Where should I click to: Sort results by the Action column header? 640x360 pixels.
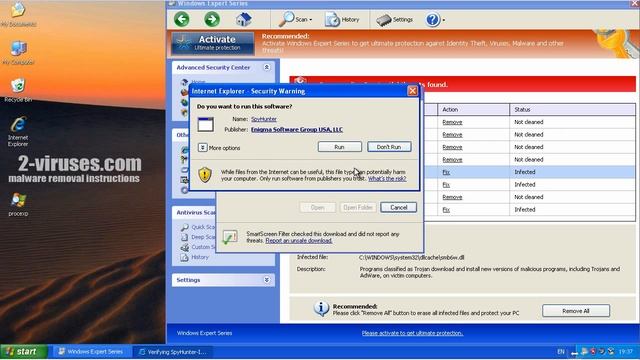tap(473, 109)
